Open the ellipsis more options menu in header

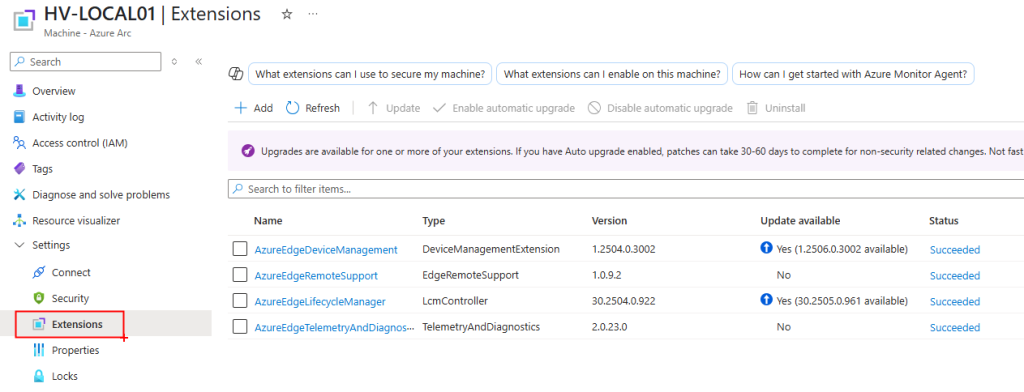(x=313, y=14)
